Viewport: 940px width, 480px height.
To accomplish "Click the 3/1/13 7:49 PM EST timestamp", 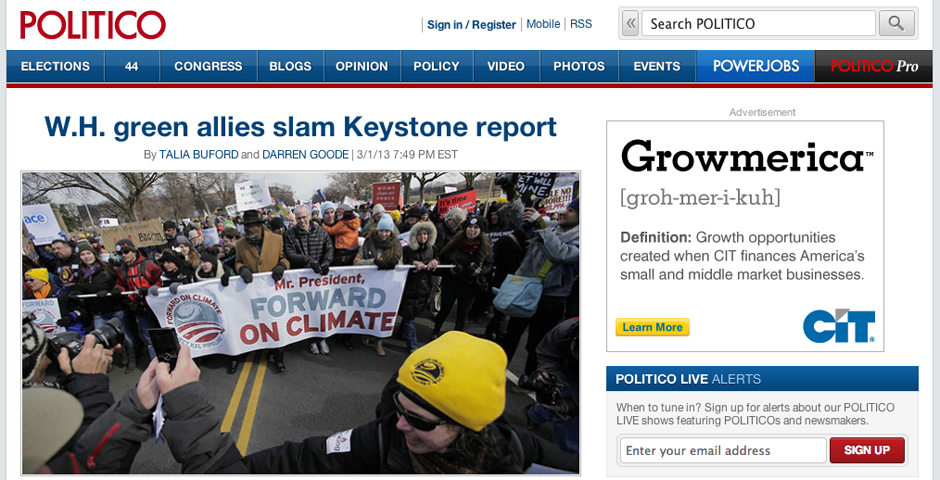I will click(x=407, y=155).
